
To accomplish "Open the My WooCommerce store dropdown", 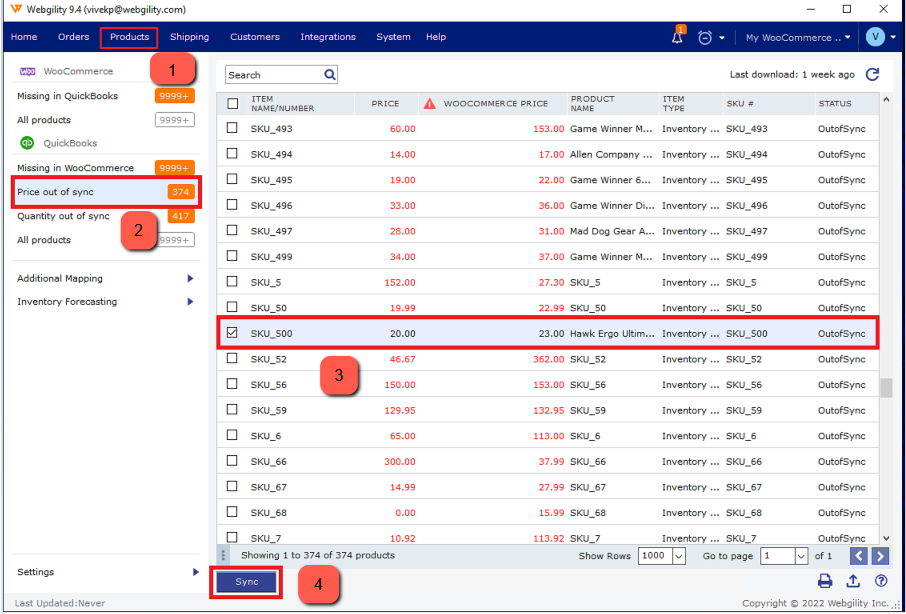I will 798,38.
